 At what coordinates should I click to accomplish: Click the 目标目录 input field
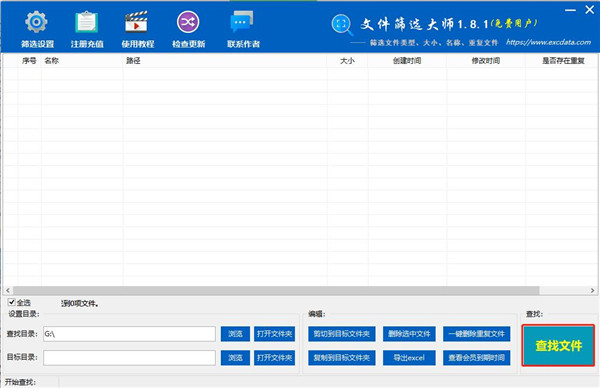(129, 358)
